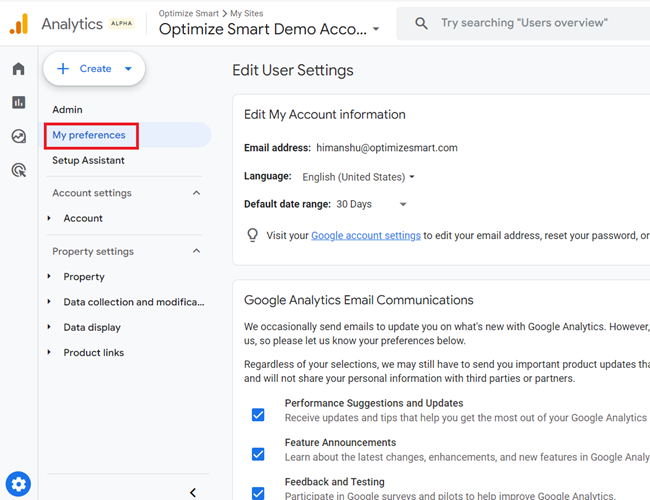650x500 pixels.
Task: Open the Google account settings link
Action: tap(366, 235)
